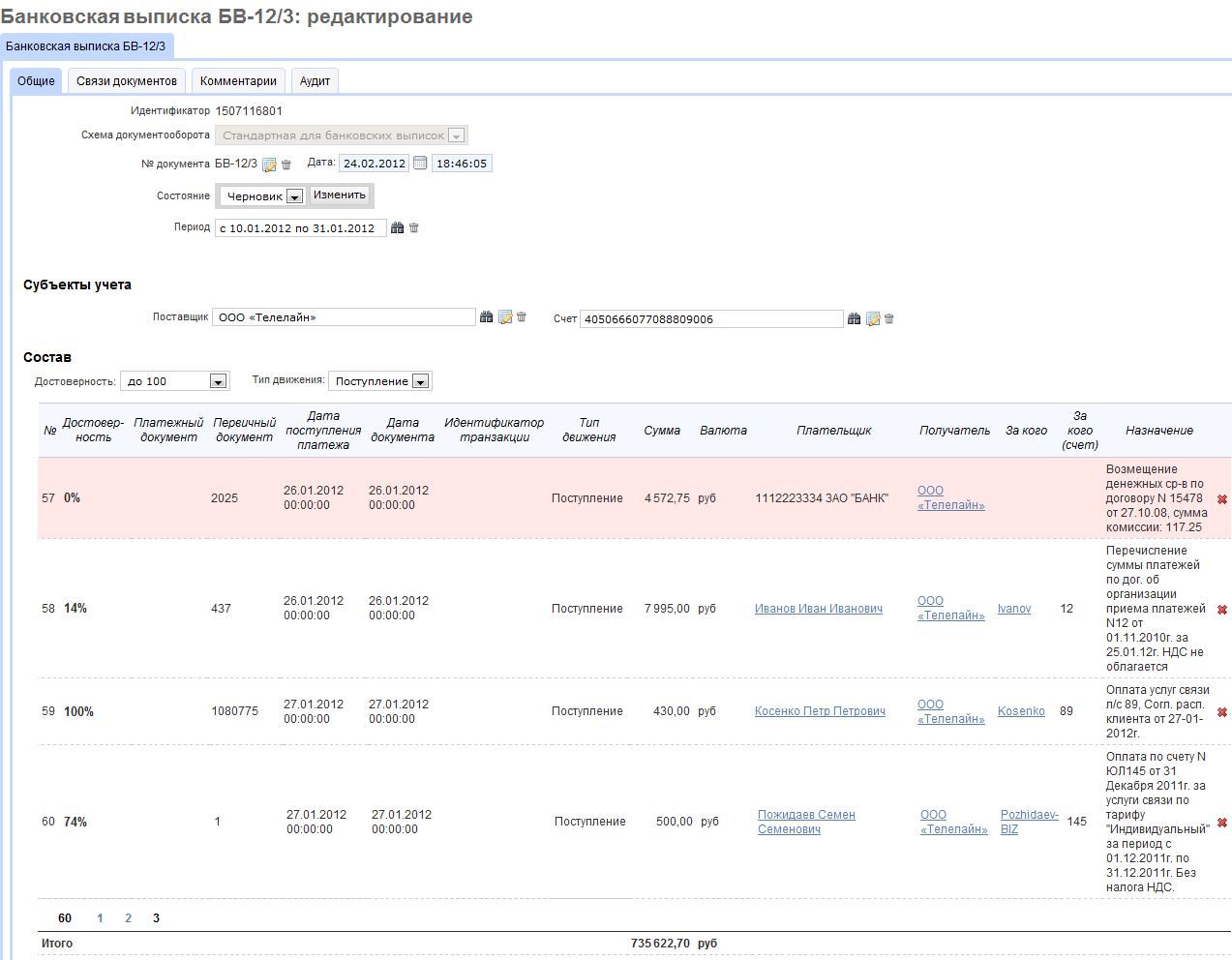Click trash icon to clear Счет field
The width and height of the screenshot is (1232, 960).
pyautogui.click(x=889, y=318)
